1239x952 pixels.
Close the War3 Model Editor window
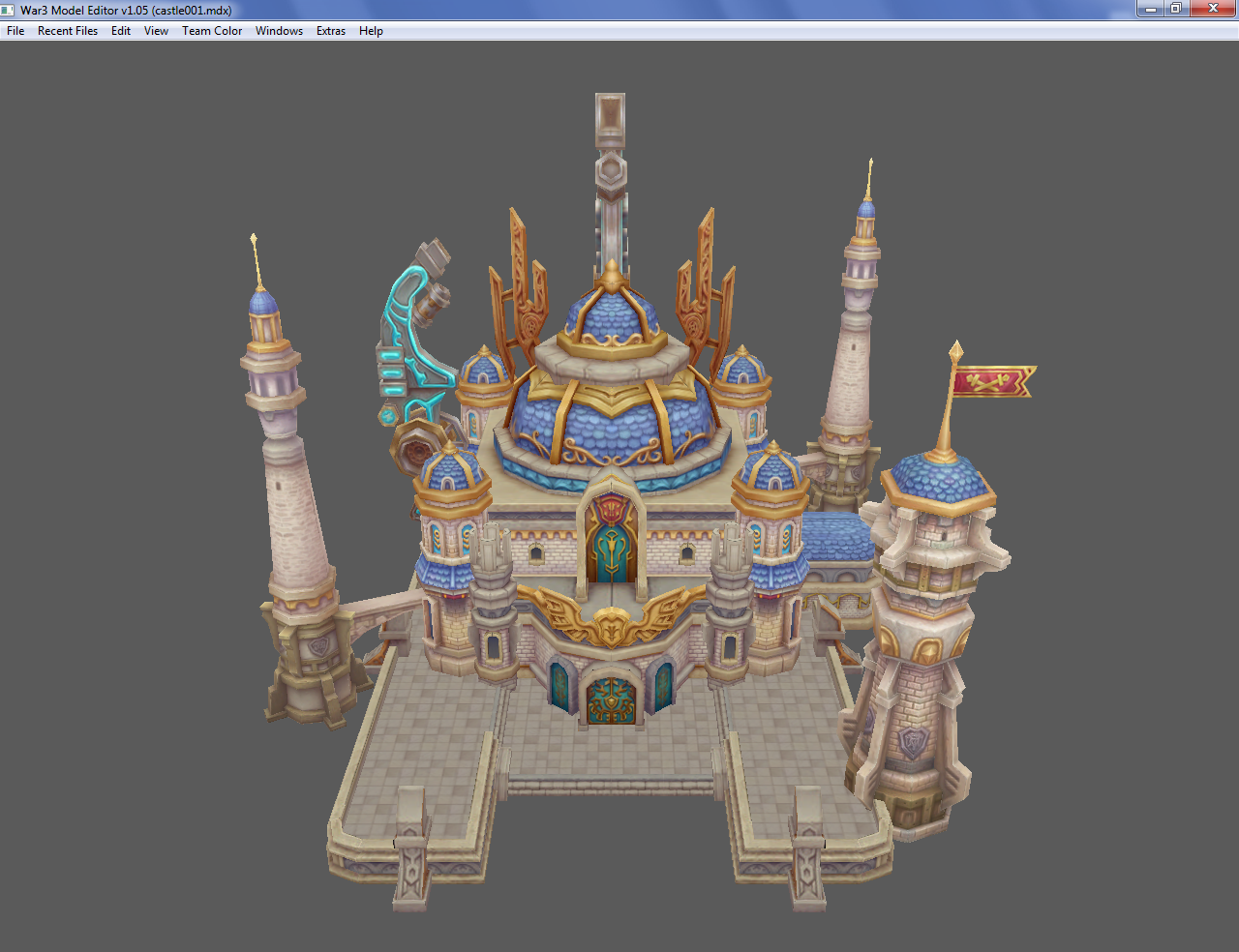click(1213, 9)
